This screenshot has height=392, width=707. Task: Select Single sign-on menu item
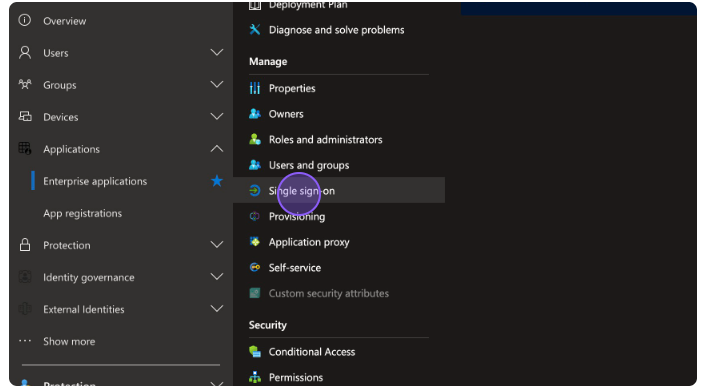click(x=339, y=190)
